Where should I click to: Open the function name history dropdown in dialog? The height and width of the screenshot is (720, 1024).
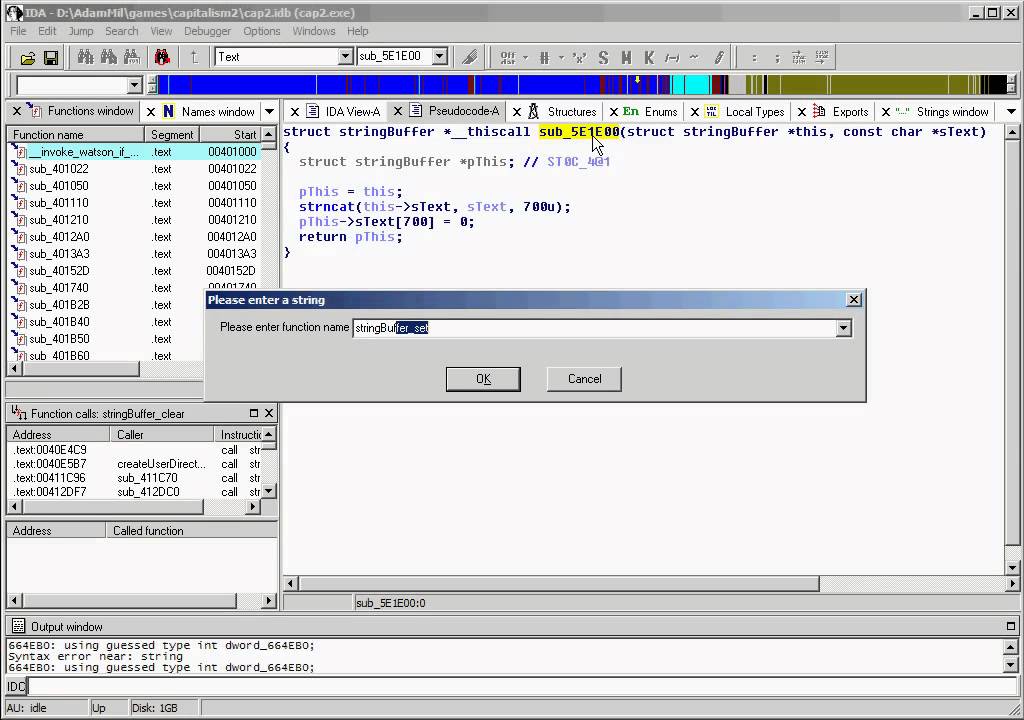843,328
